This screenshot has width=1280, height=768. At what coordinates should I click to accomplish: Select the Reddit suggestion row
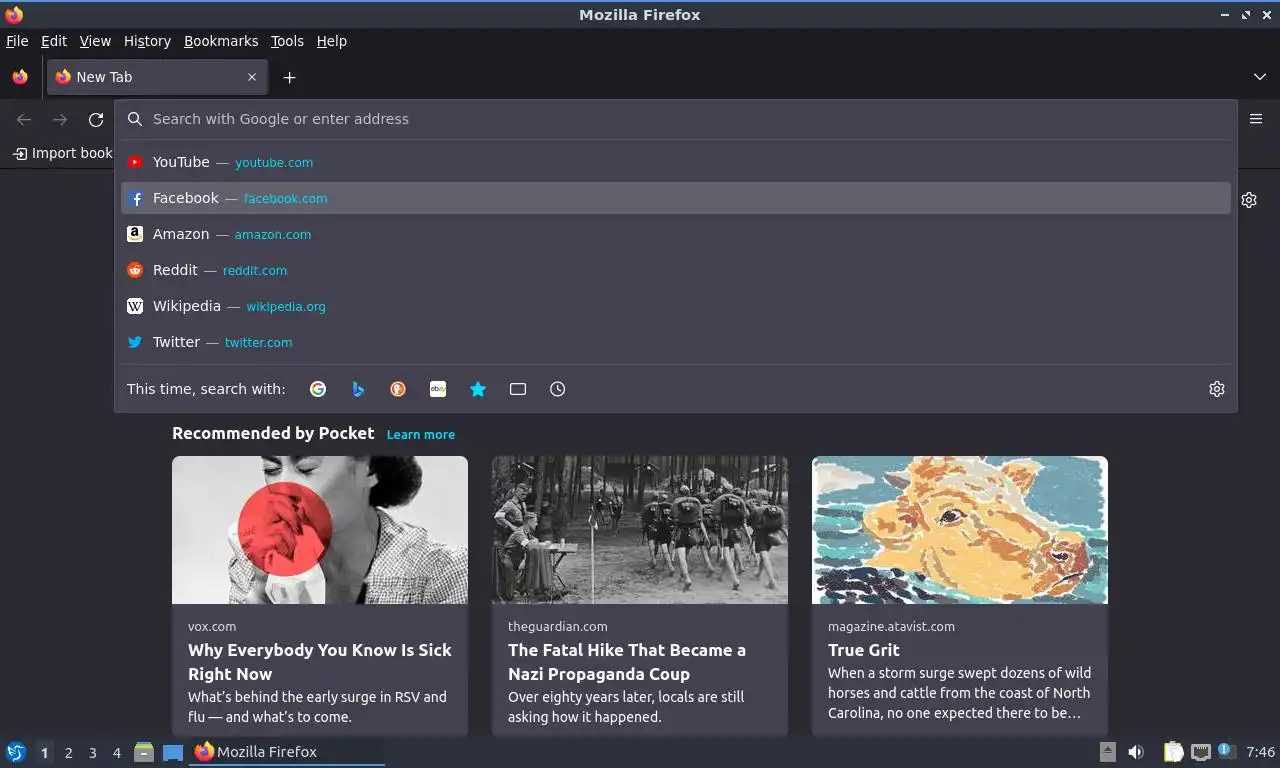(676, 270)
